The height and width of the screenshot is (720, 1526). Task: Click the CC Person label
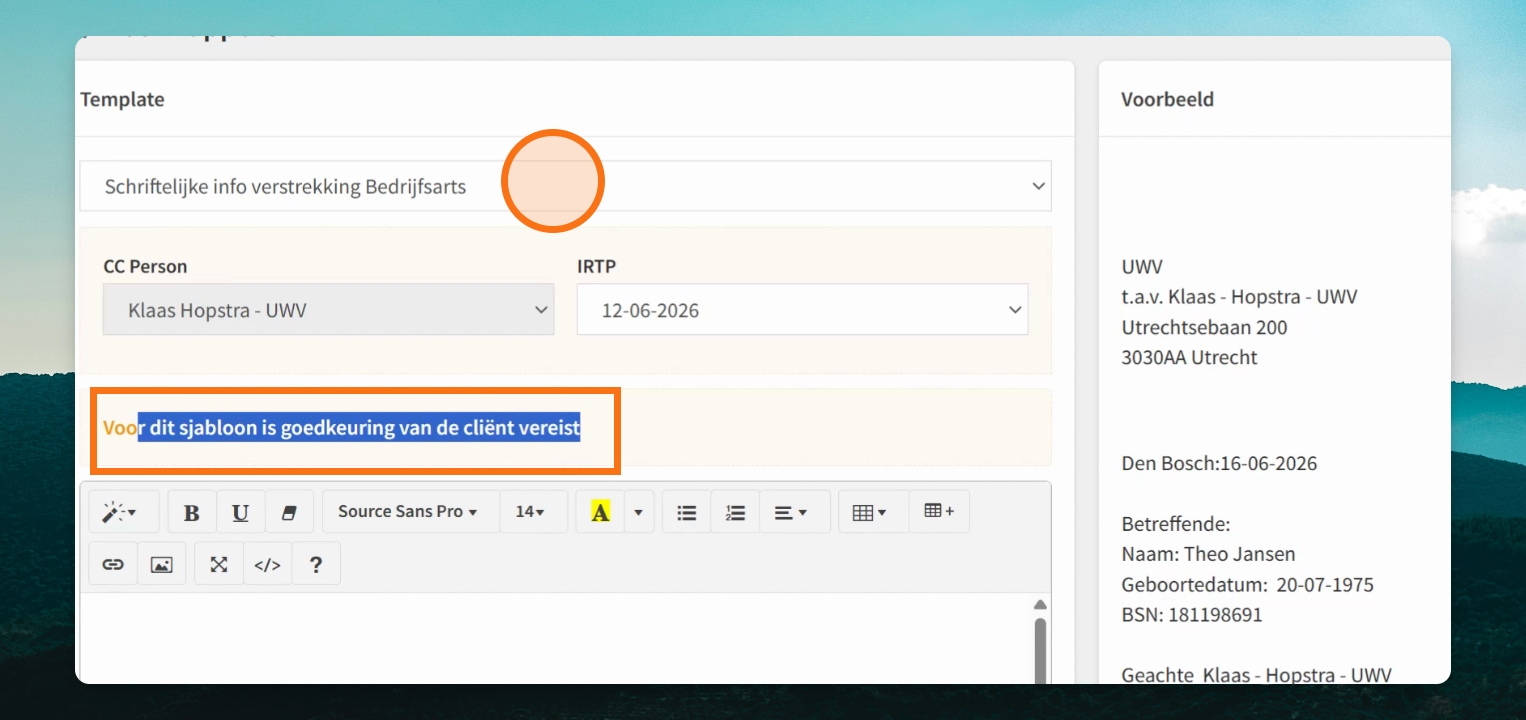tap(145, 267)
